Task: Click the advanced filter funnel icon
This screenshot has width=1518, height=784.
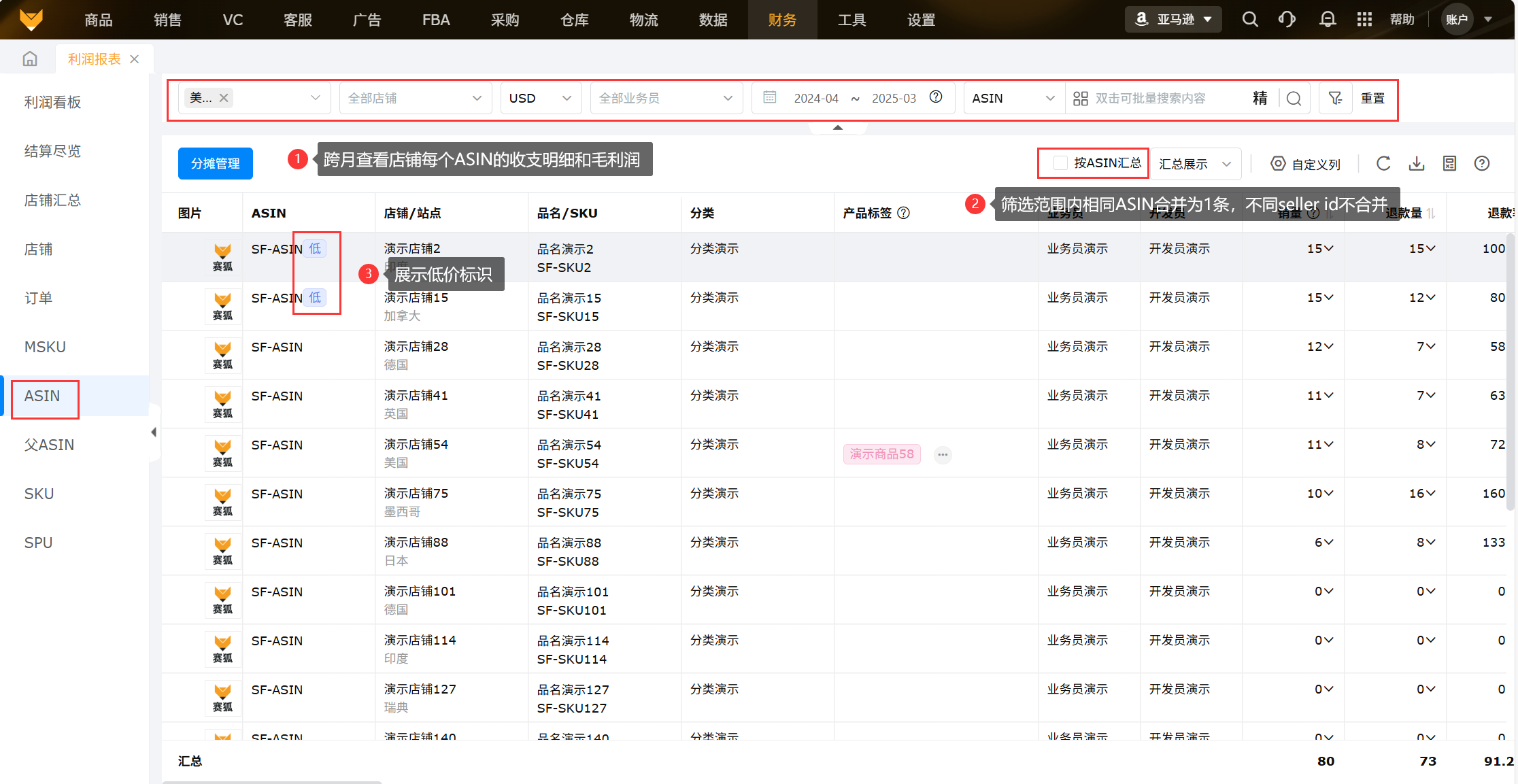Action: tap(1335, 99)
